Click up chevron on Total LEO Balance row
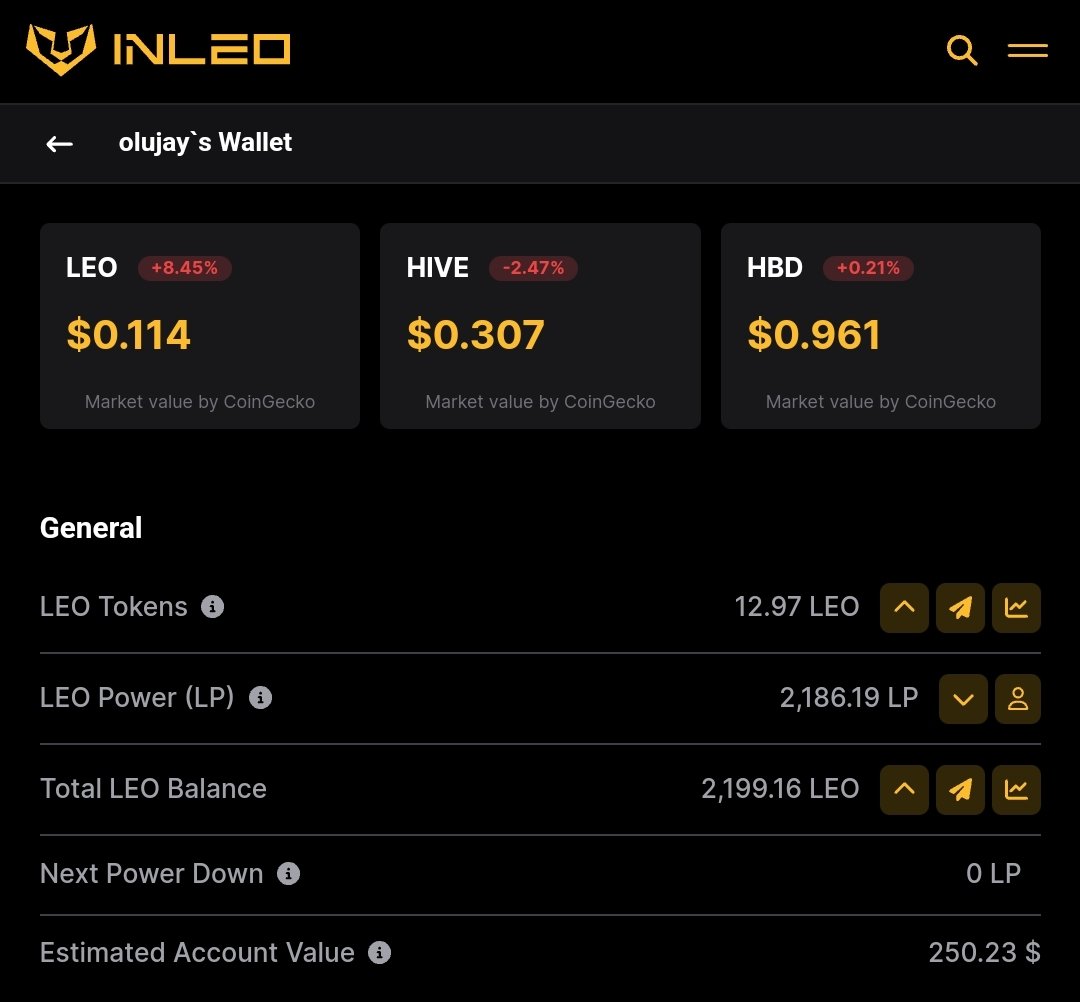The image size is (1080, 1002). [x=904, y=790]
